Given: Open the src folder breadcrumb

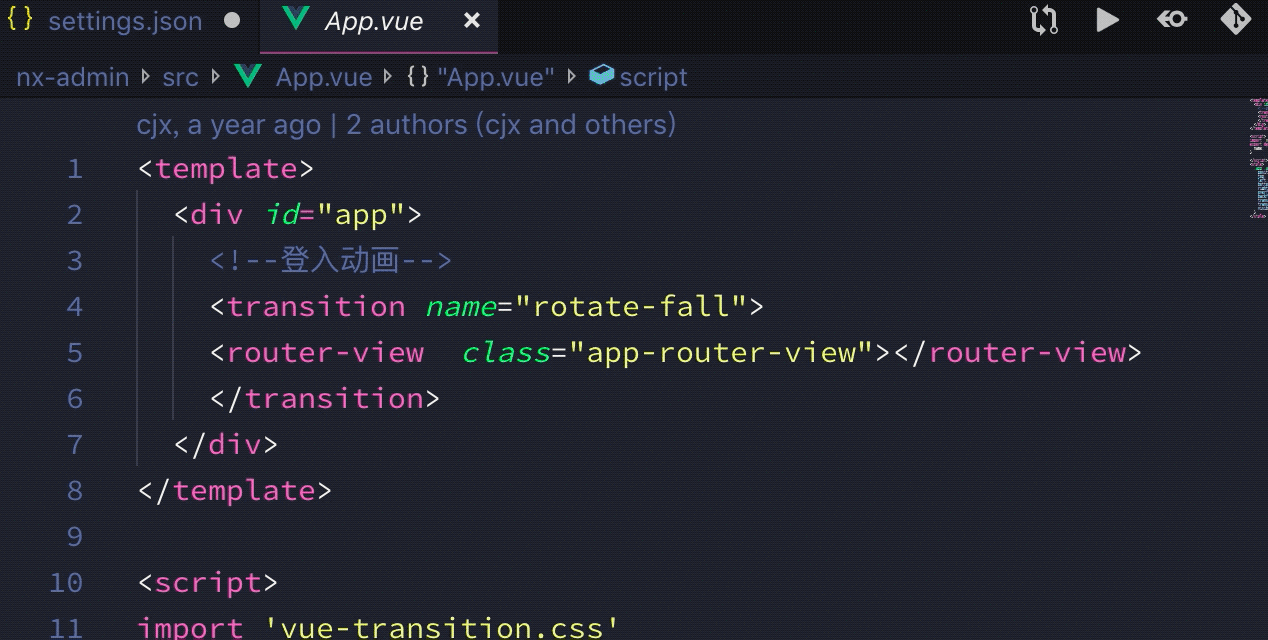Looking at the screenshot, I should pos(180,77).
